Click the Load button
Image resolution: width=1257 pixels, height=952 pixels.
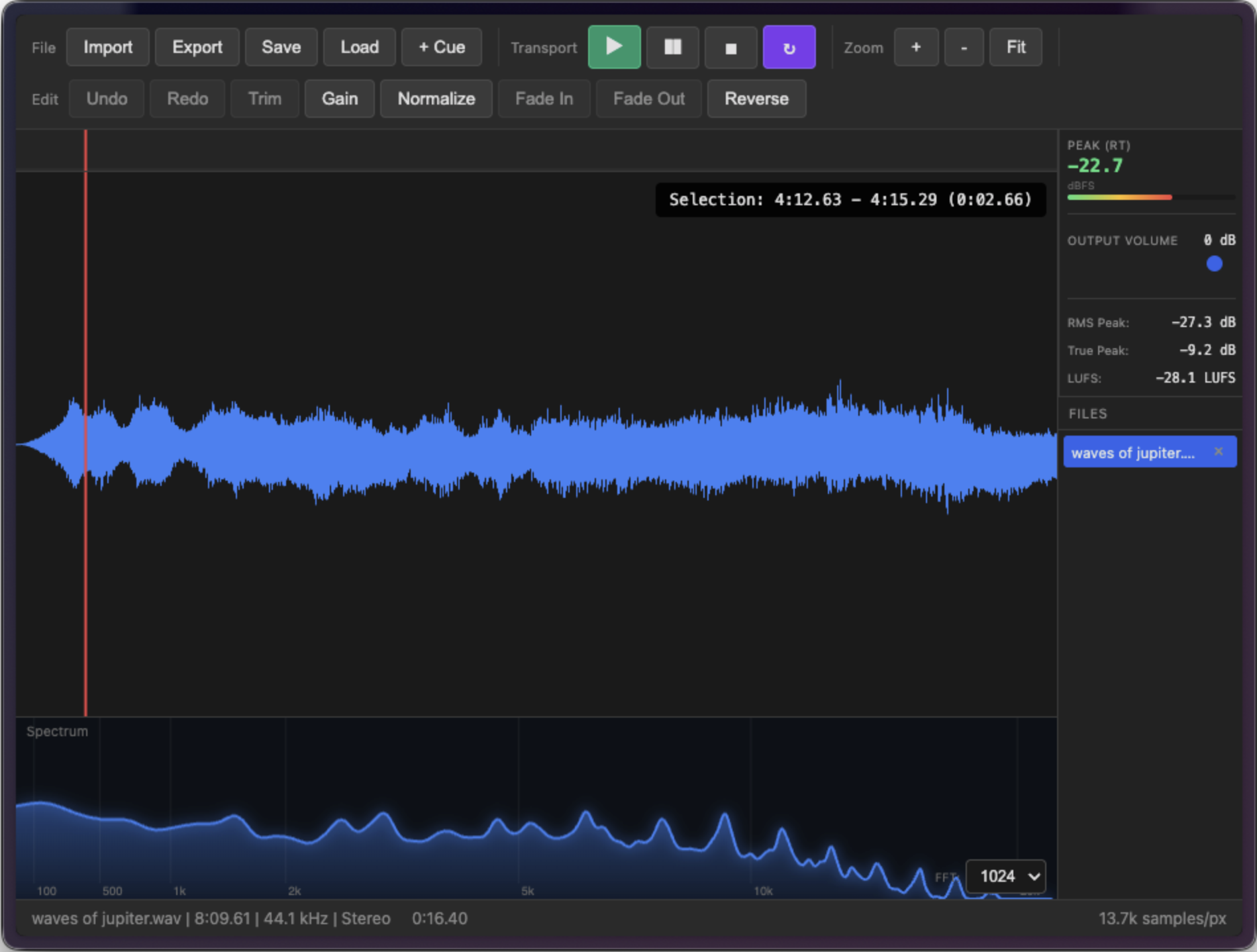pyautogui.click(x=359, y=47)
